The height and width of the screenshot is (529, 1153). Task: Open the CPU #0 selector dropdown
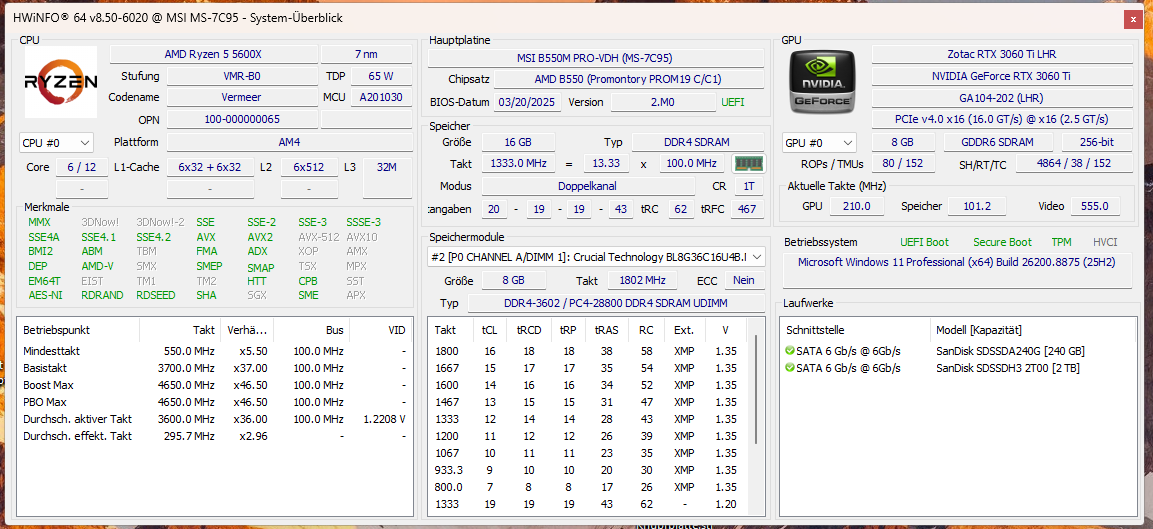pos(57,142)
